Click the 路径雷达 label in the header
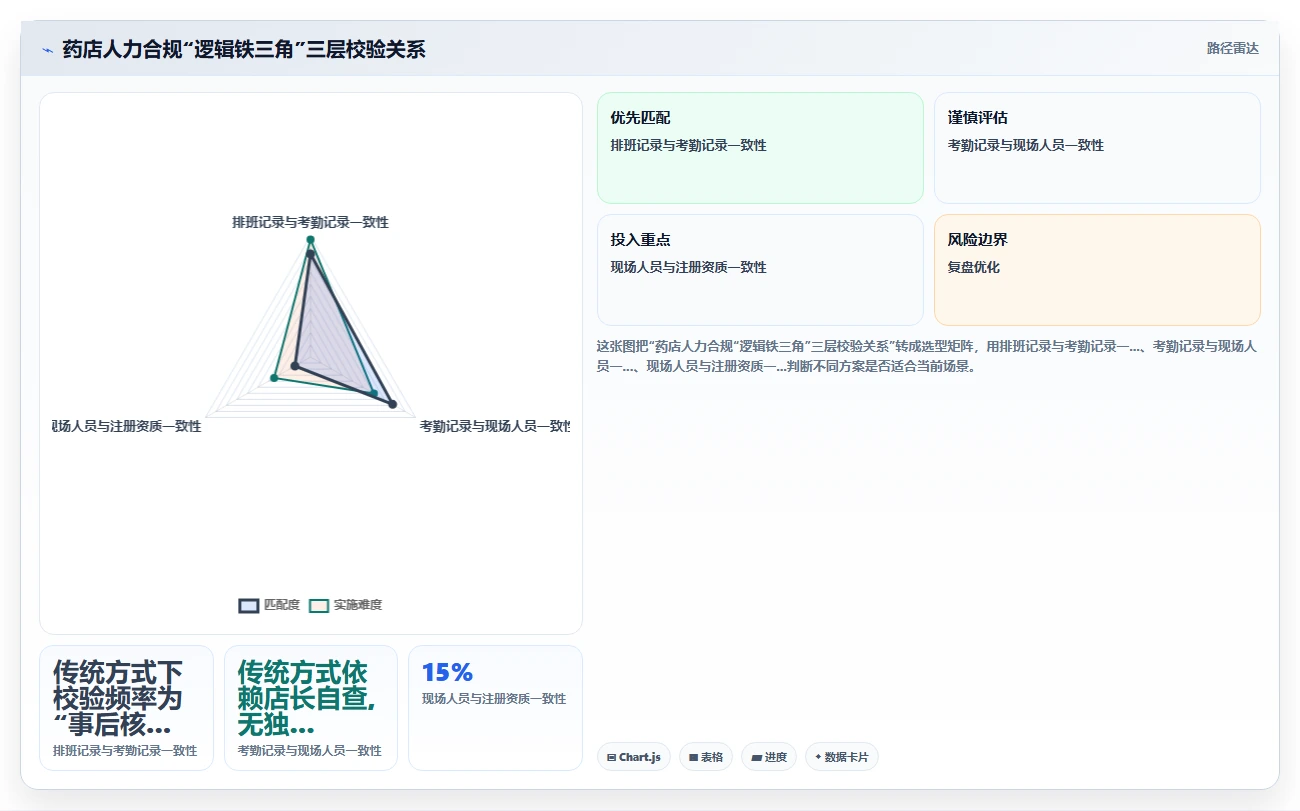Viewport: 1300px width, 811px height. (x=1232, y=48)
